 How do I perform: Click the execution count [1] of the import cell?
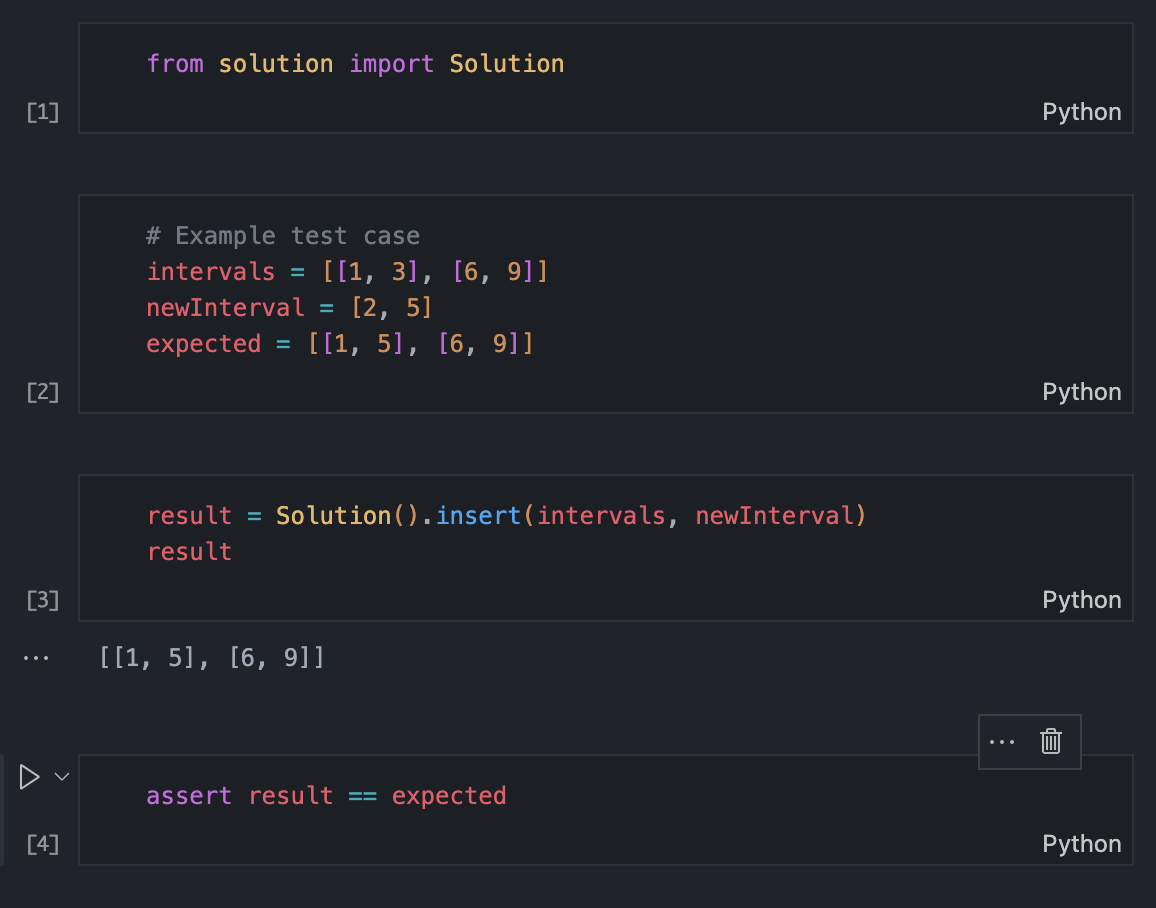pos(41,113)
